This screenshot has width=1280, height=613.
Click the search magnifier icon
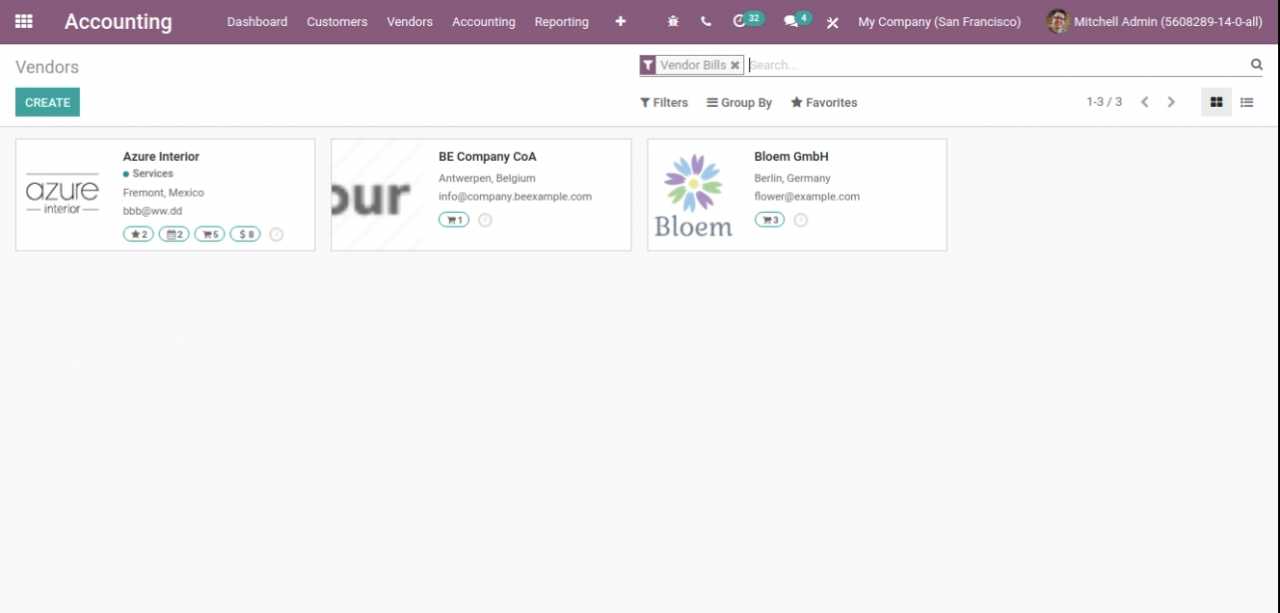[x=1256, y=64]
